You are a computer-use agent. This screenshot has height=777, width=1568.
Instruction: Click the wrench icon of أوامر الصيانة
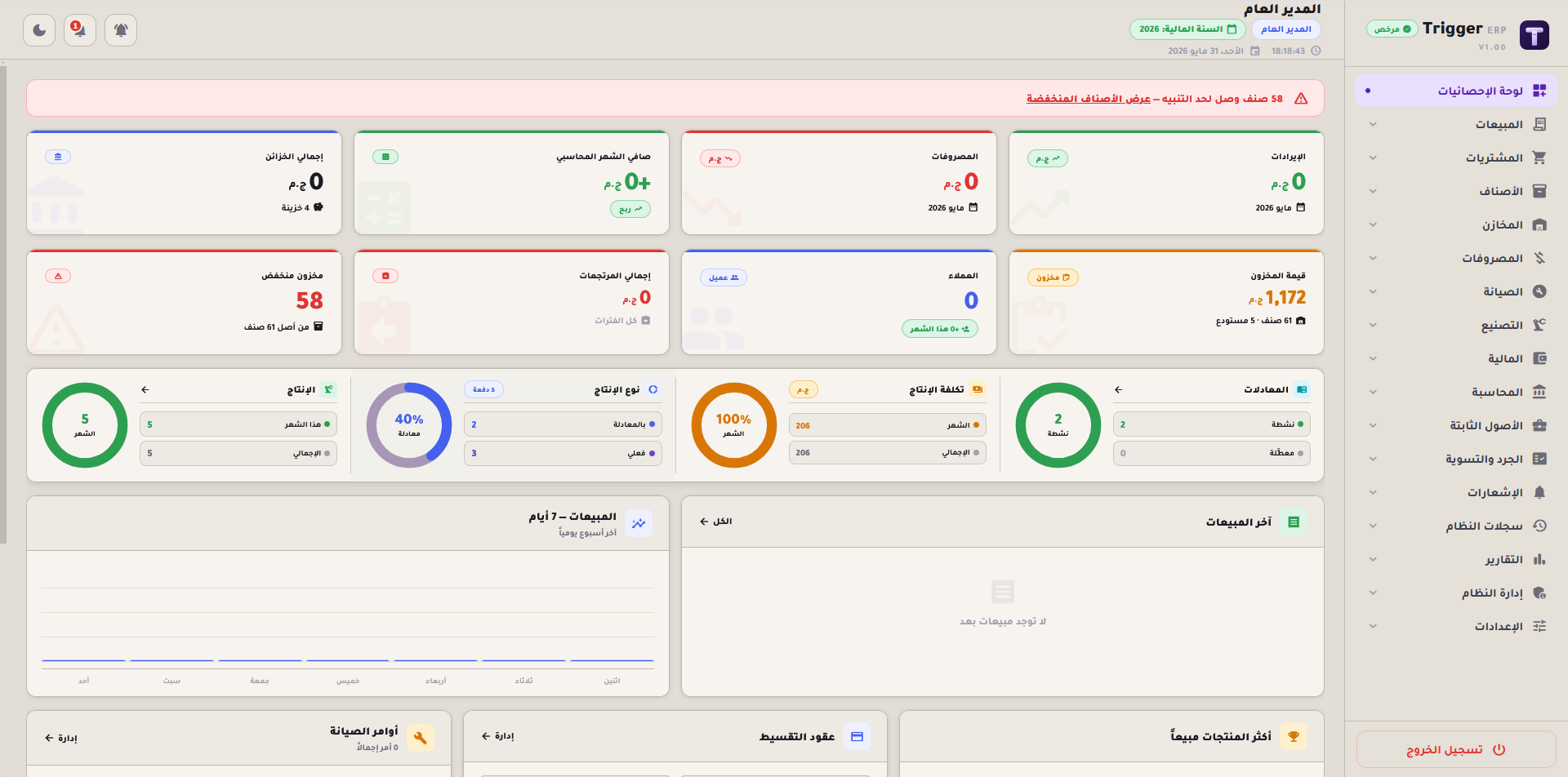coord(421,738)
